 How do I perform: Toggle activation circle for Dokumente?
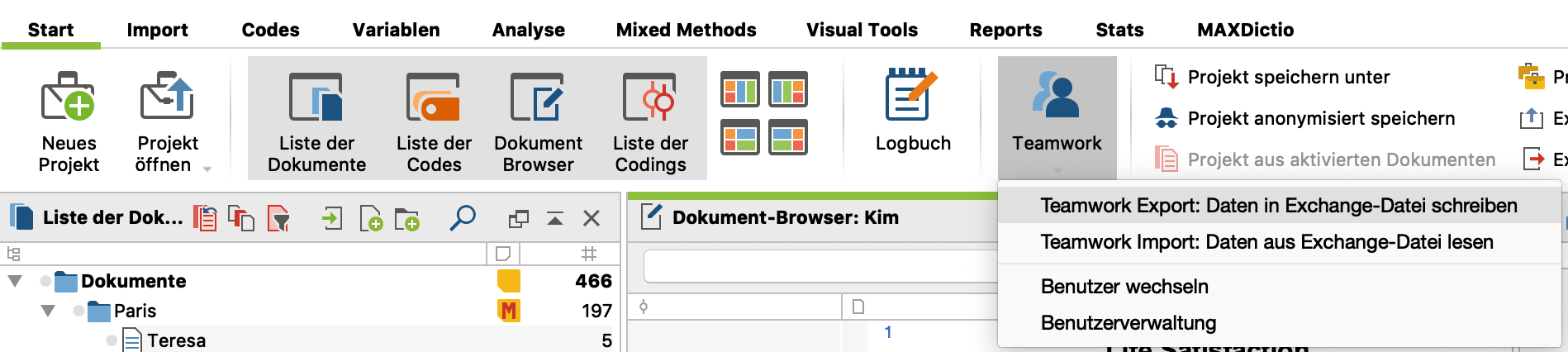point(45,281)
